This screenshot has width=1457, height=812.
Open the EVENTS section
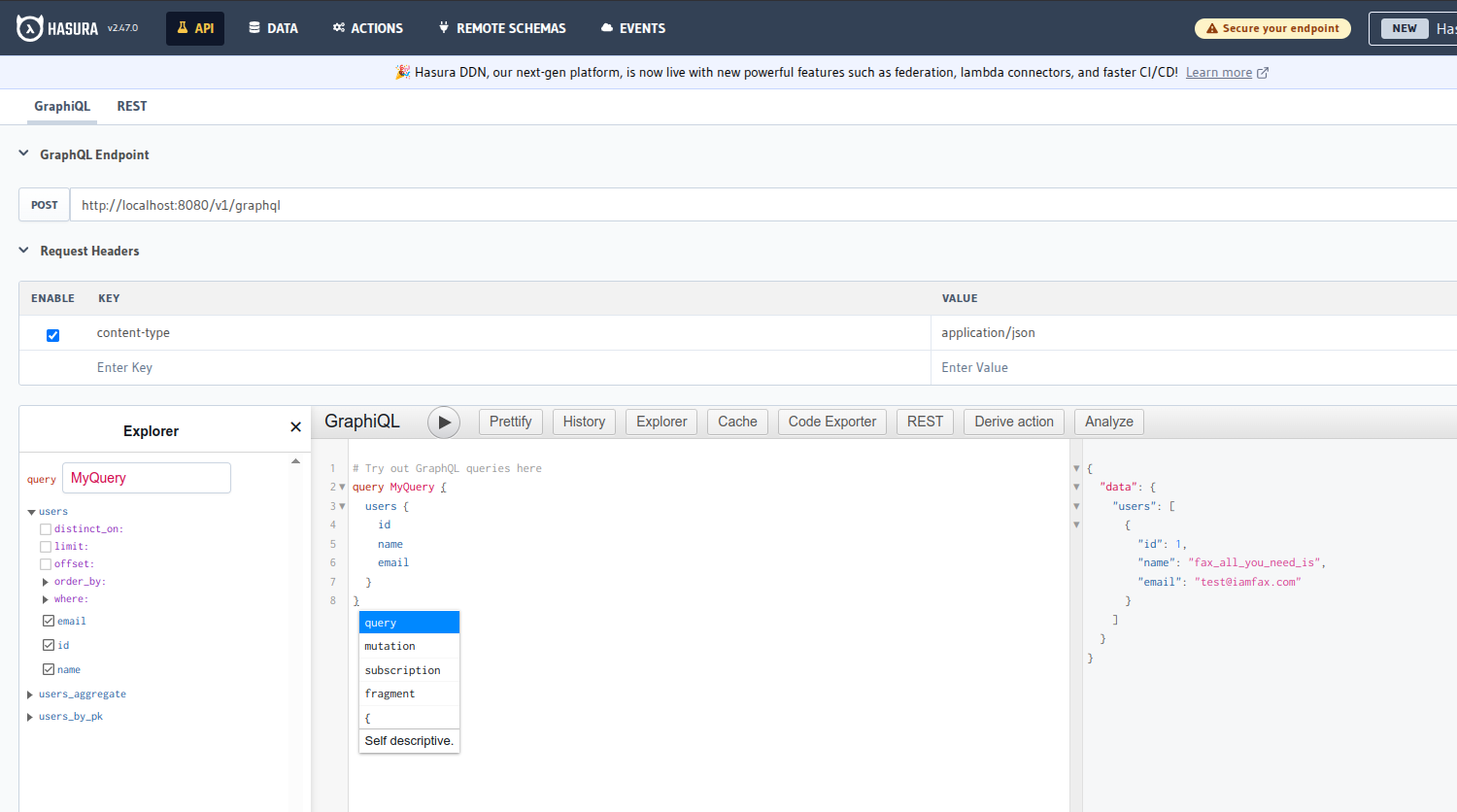tap(633, 28)
